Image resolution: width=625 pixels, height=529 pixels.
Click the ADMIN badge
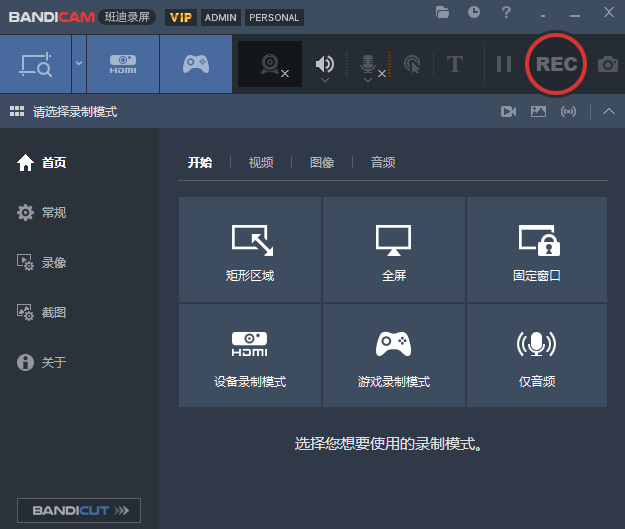(x=221, y=18)
